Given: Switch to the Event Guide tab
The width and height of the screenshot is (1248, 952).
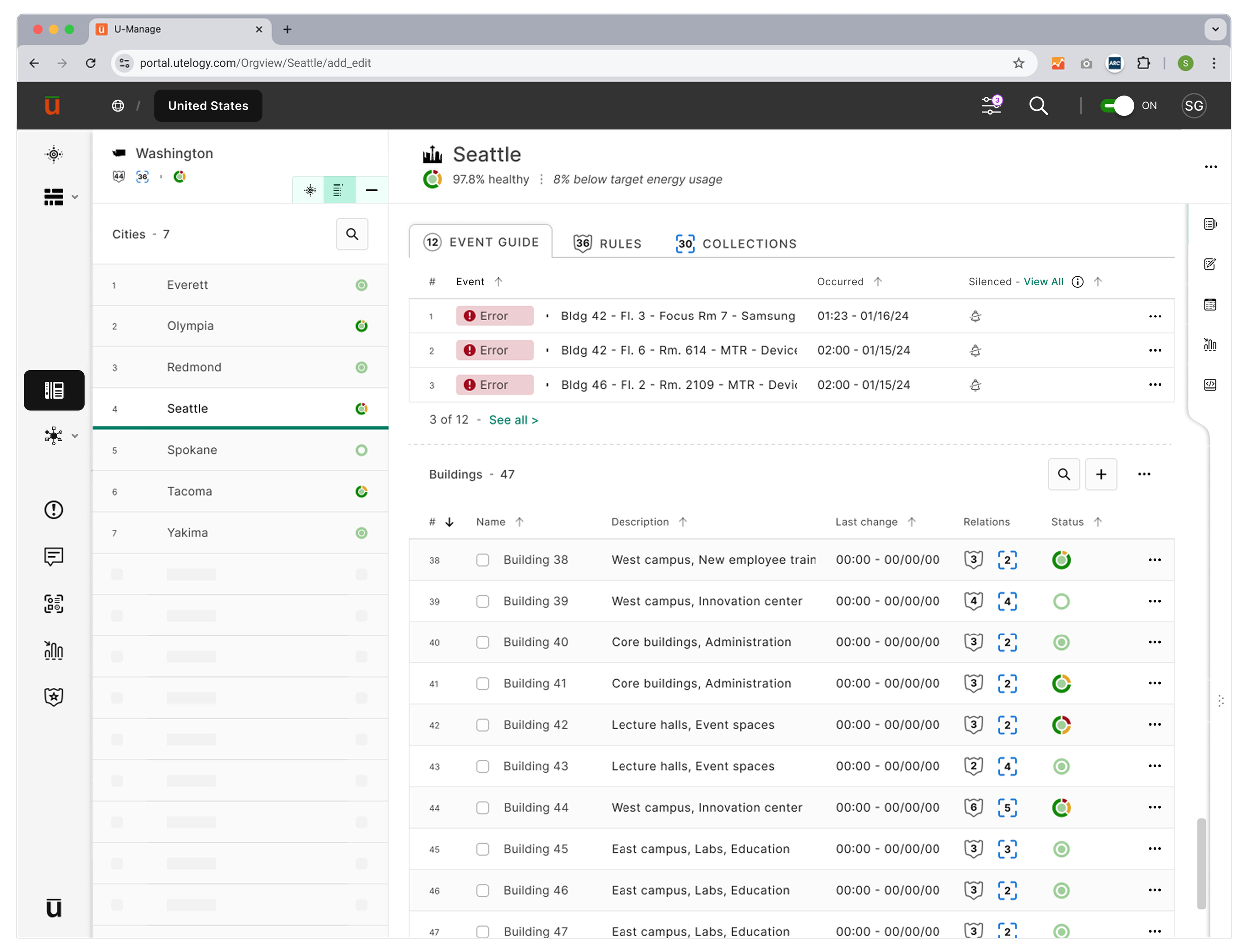Looking at the screenshot, I should [x=481, y=242].
